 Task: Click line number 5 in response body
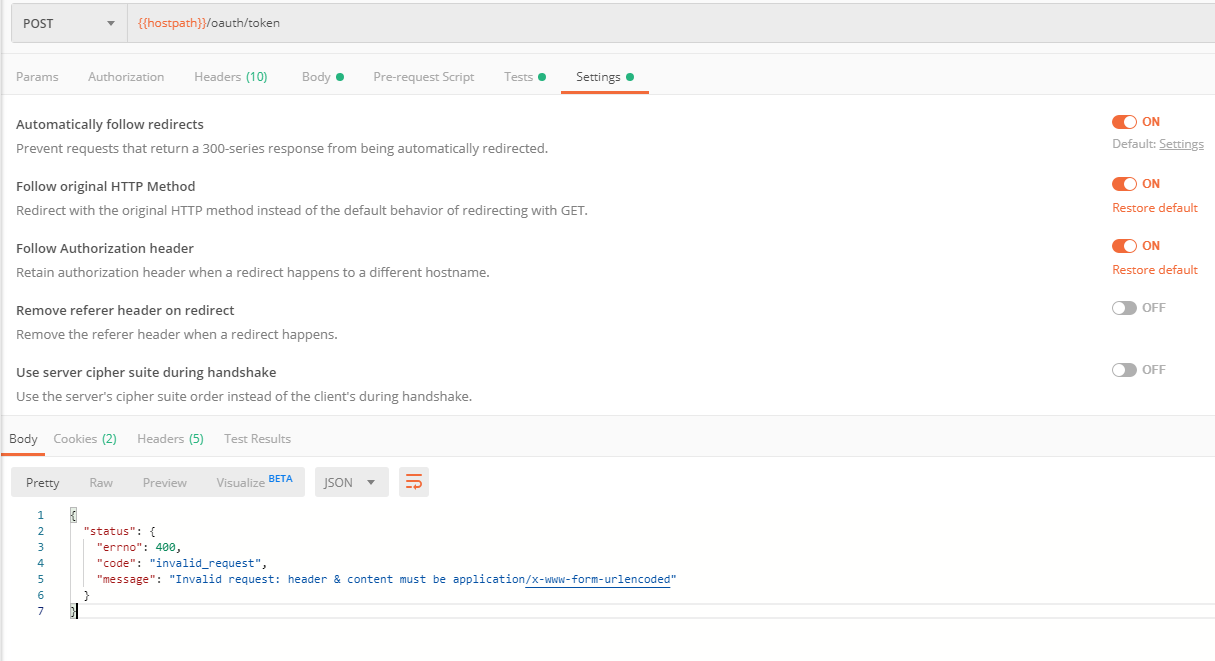pos(40,579)
